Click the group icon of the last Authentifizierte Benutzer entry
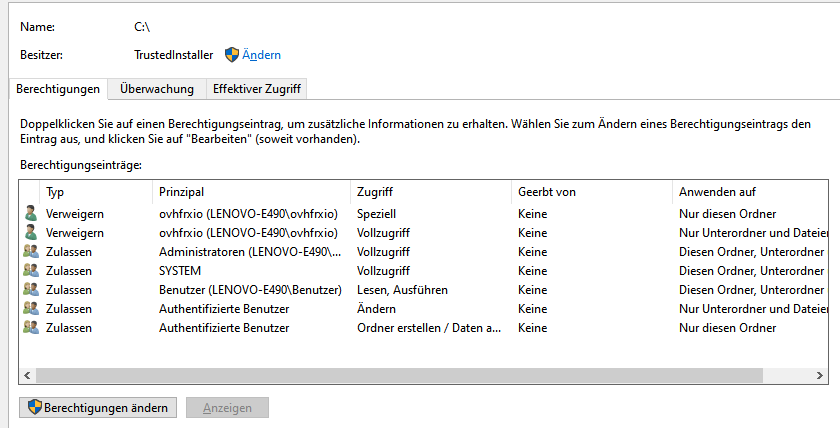The image size is (840, 428). pos(31,328)
